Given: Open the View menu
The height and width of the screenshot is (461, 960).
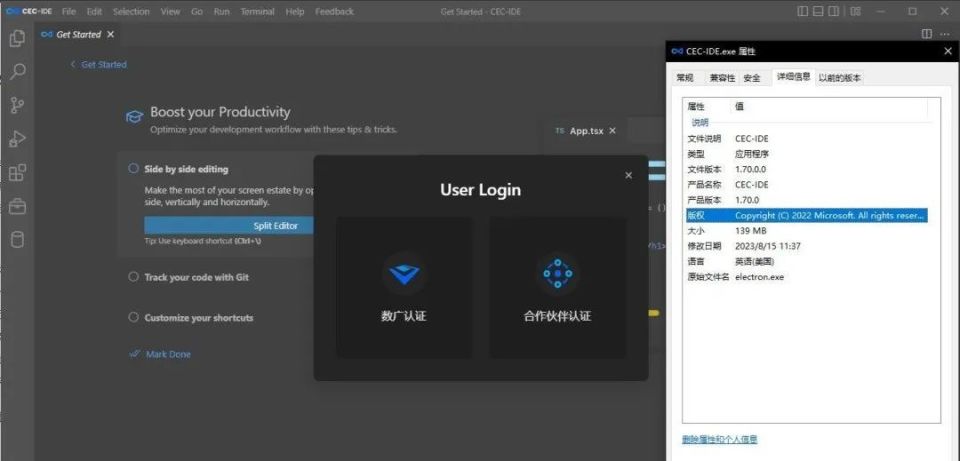Looking at the screenshot, I should 170,12.
